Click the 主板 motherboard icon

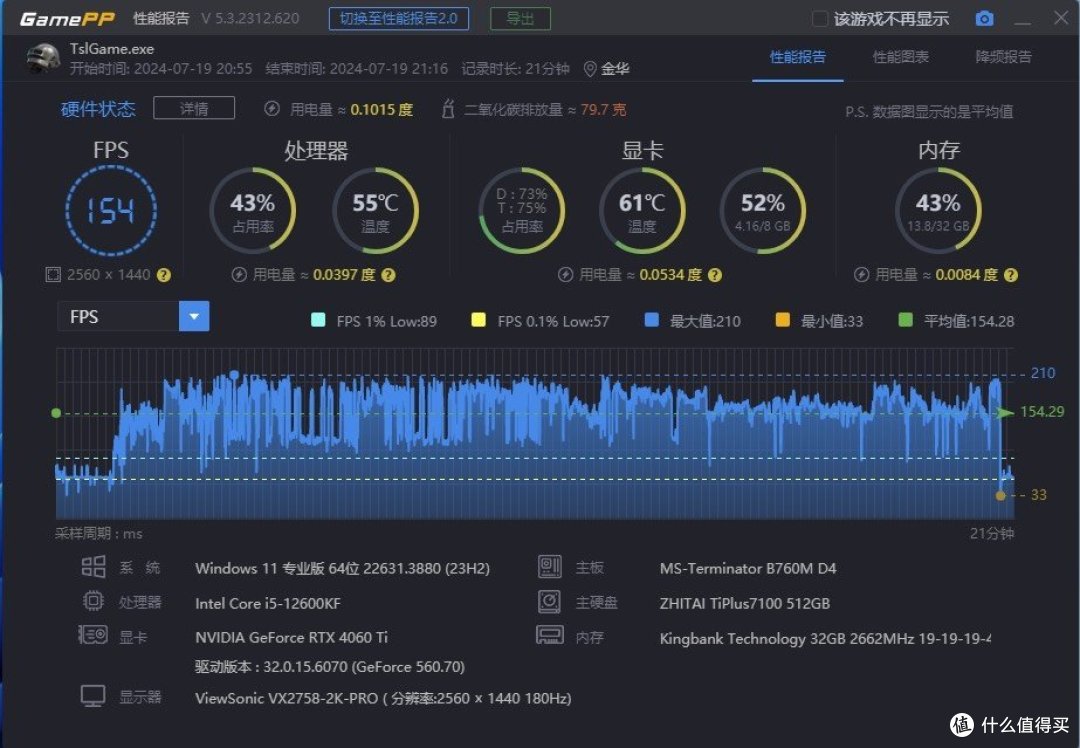coord(550,567)
